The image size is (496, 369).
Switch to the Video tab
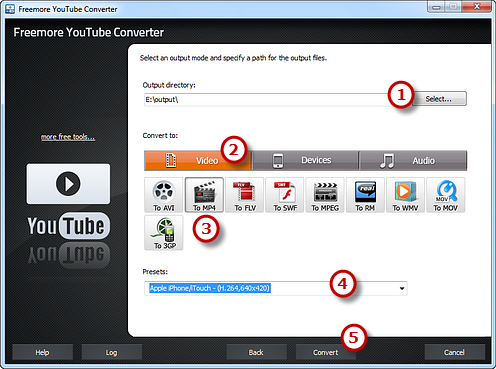197,161
